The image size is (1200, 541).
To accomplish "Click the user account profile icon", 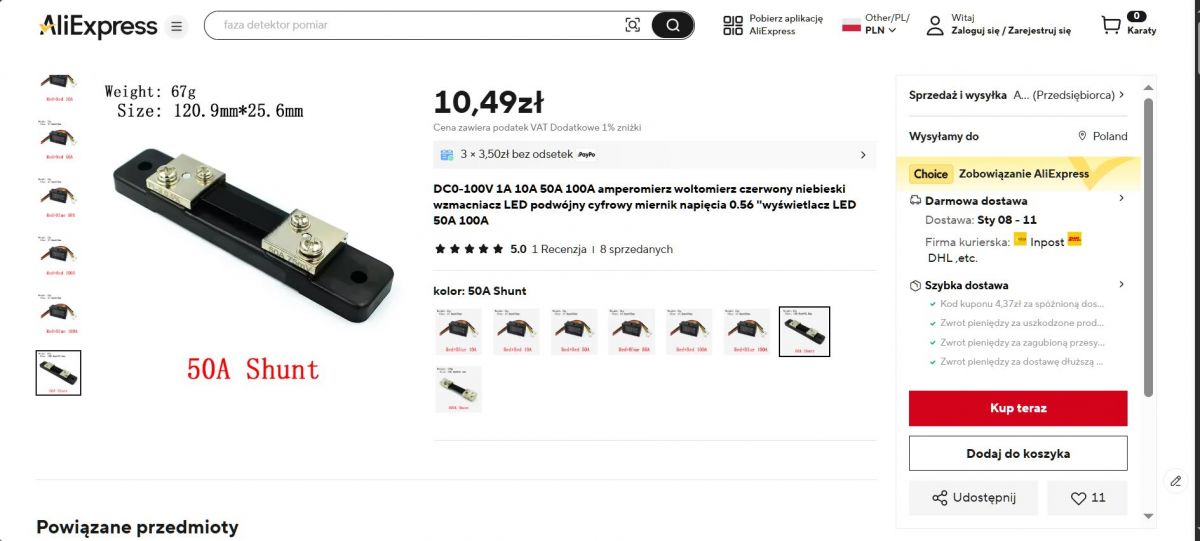I will pyautogui.click(x=934, y=25).
